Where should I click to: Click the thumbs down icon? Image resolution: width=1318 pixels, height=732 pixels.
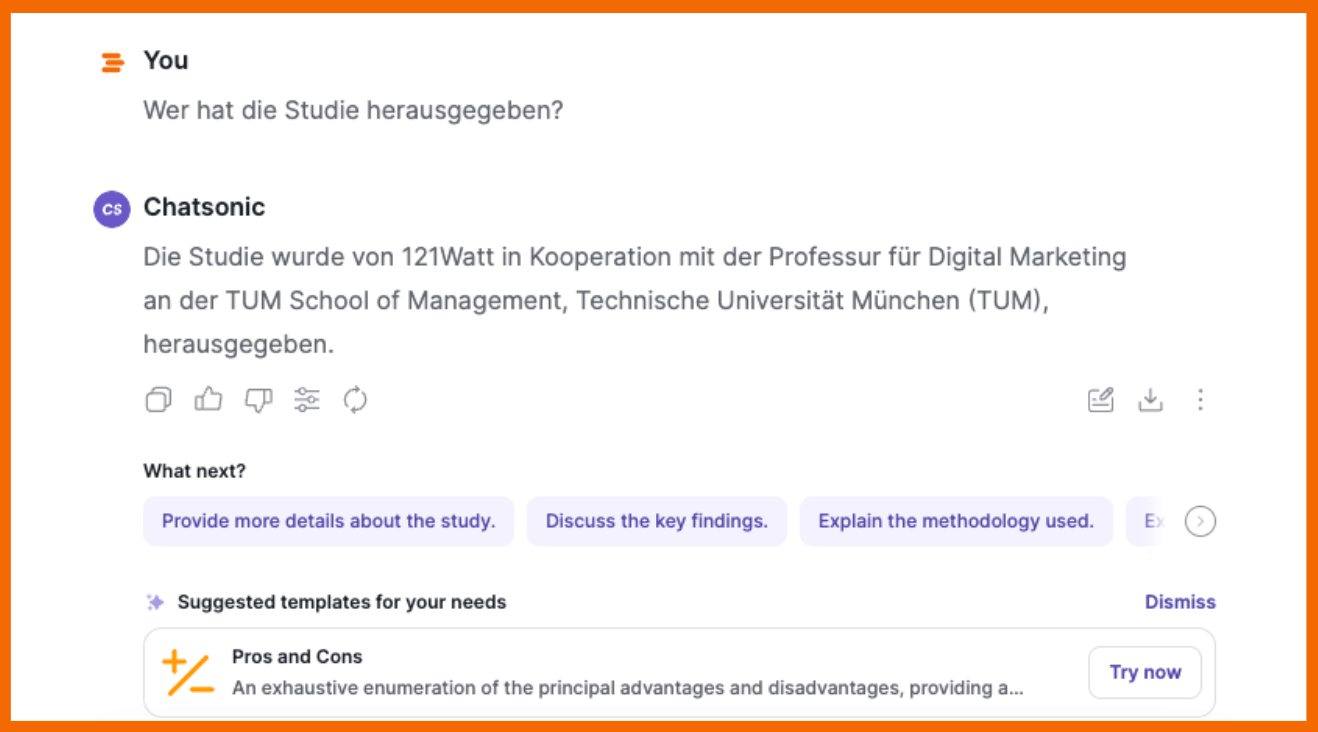pyautogui.click(x=258, y=400)
